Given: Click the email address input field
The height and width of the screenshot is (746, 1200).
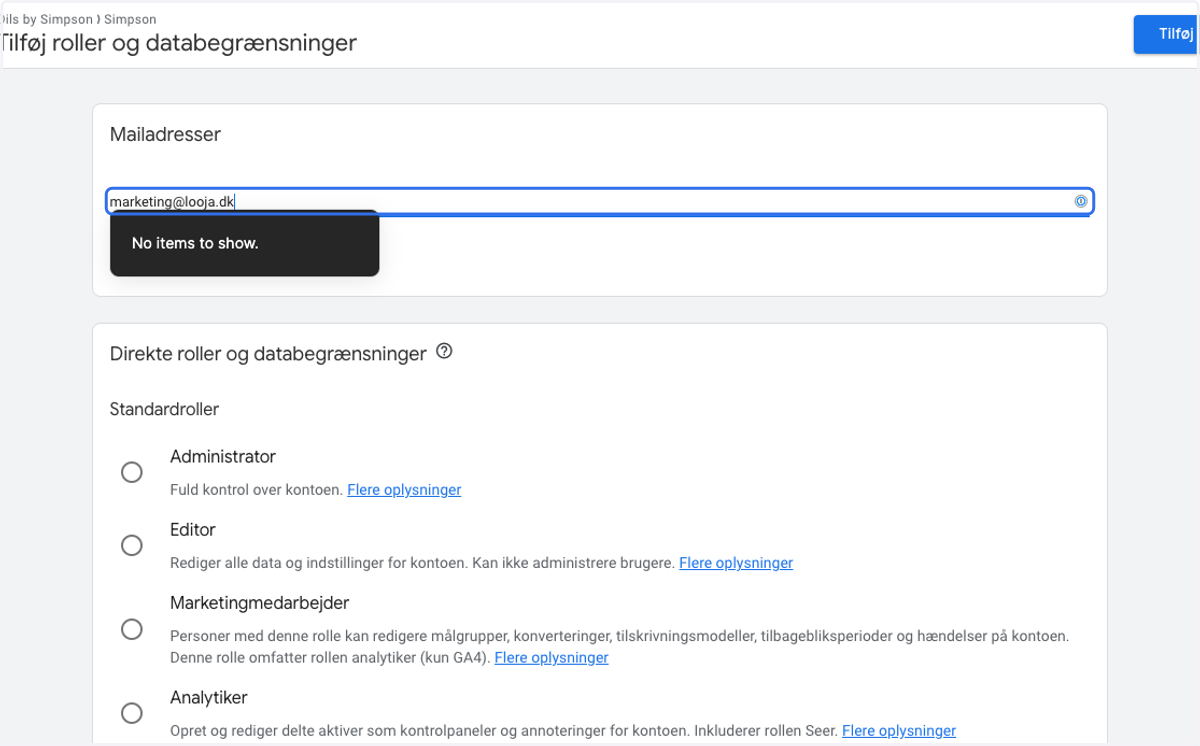Looking at the screenshot, I should click(600, 202).
